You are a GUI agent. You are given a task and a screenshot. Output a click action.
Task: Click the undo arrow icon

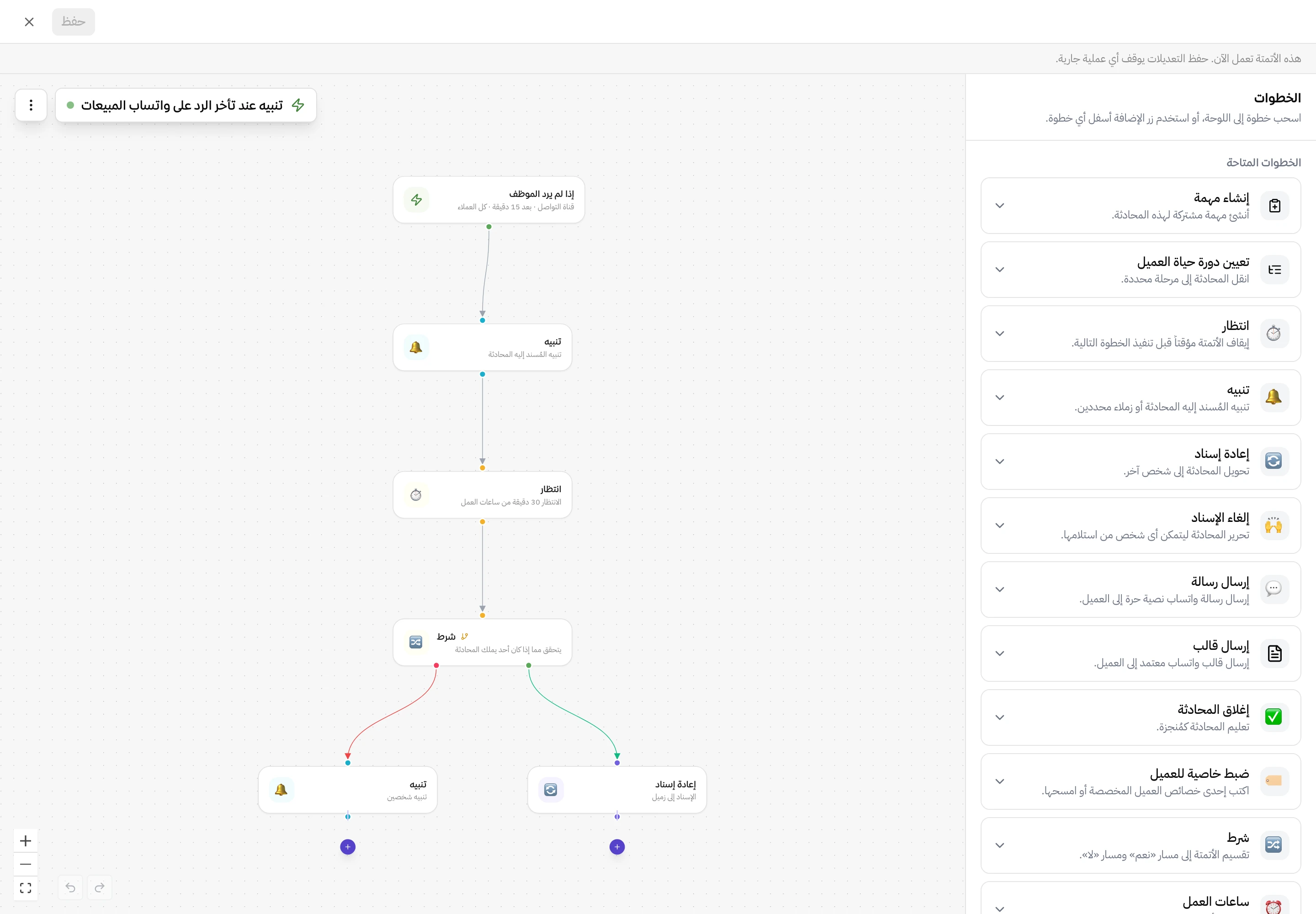(x=70, y=887)
